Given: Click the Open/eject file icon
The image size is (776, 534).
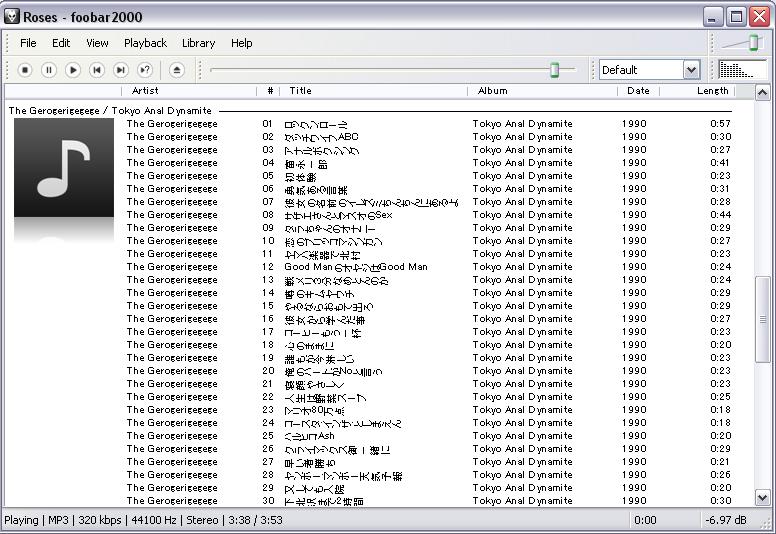Looking at the screenshot, I should (177, 70).
